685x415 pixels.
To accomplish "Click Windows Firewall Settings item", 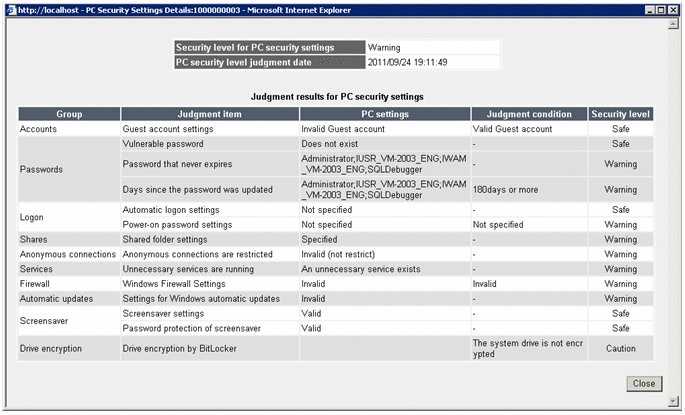I will click(210, 284).
